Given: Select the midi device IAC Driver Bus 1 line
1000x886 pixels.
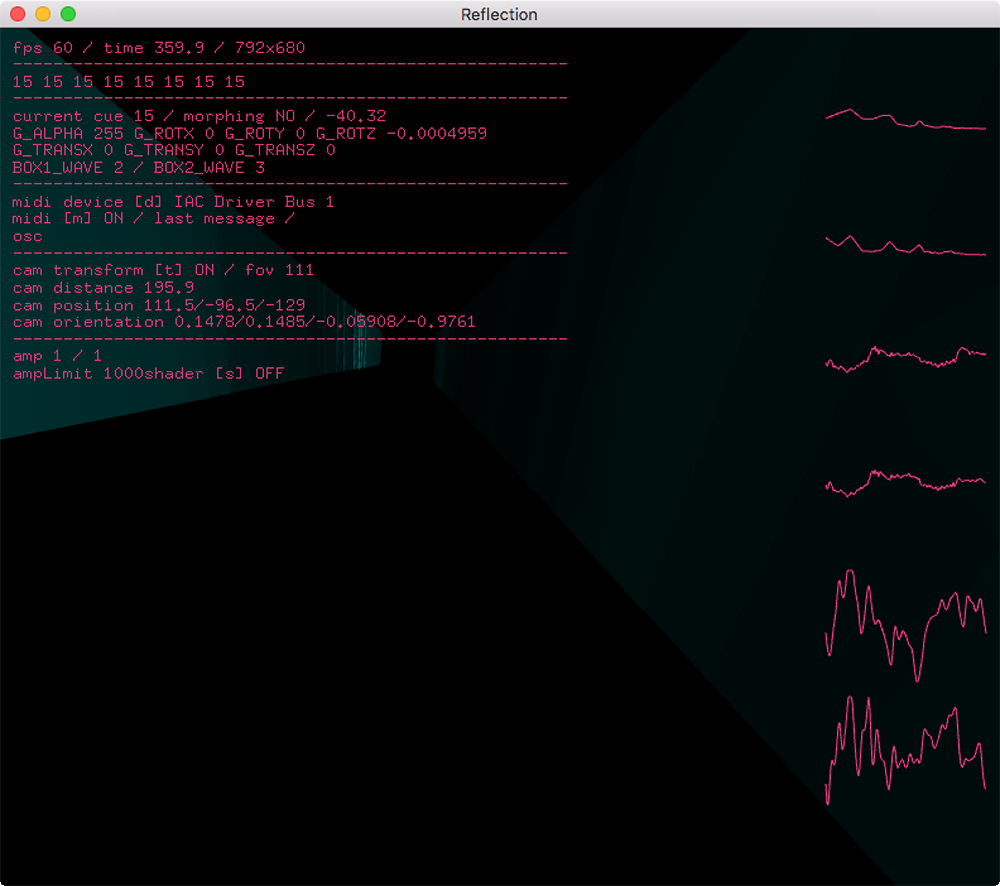Looking at the screenshot, I should pos(173,202).
